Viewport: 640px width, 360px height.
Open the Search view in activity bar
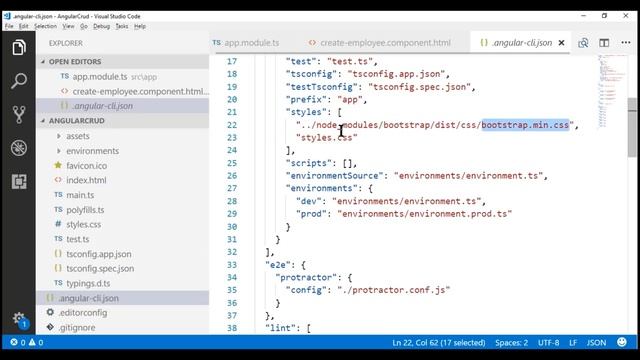(19, 81)
